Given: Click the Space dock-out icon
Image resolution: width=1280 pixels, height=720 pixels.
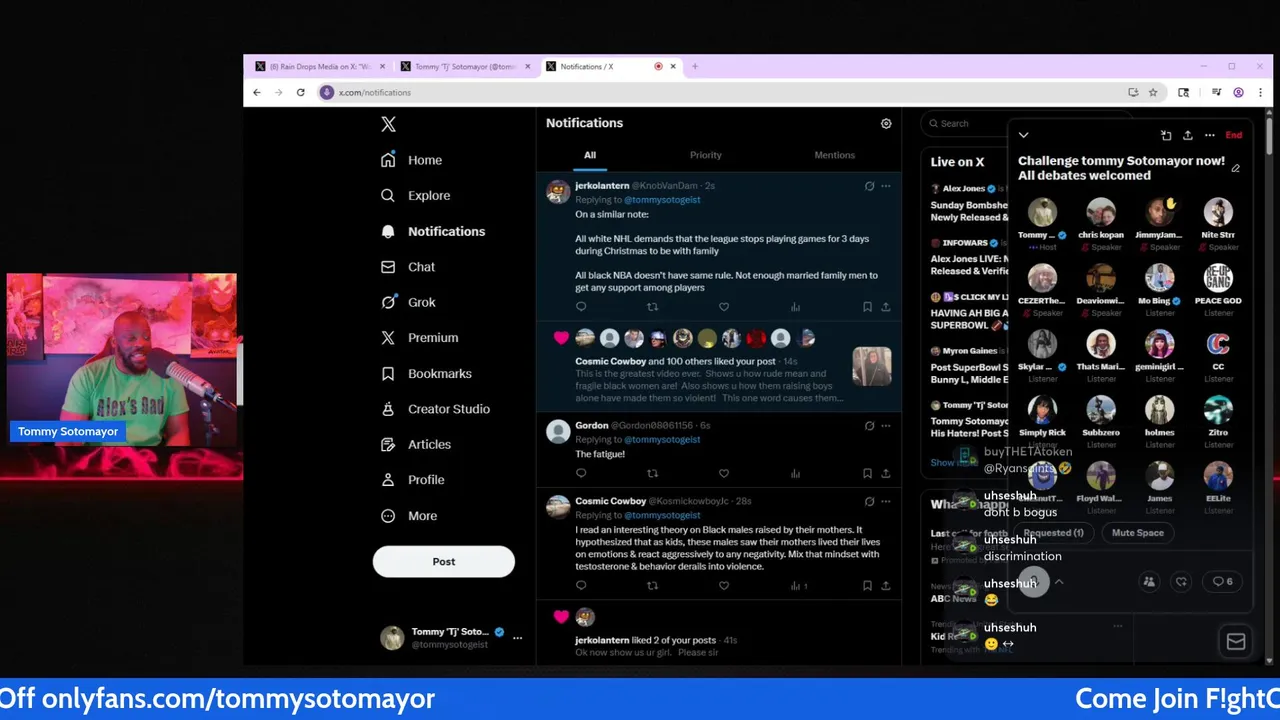Looking at the screenshot, I should pos(1166,135).
